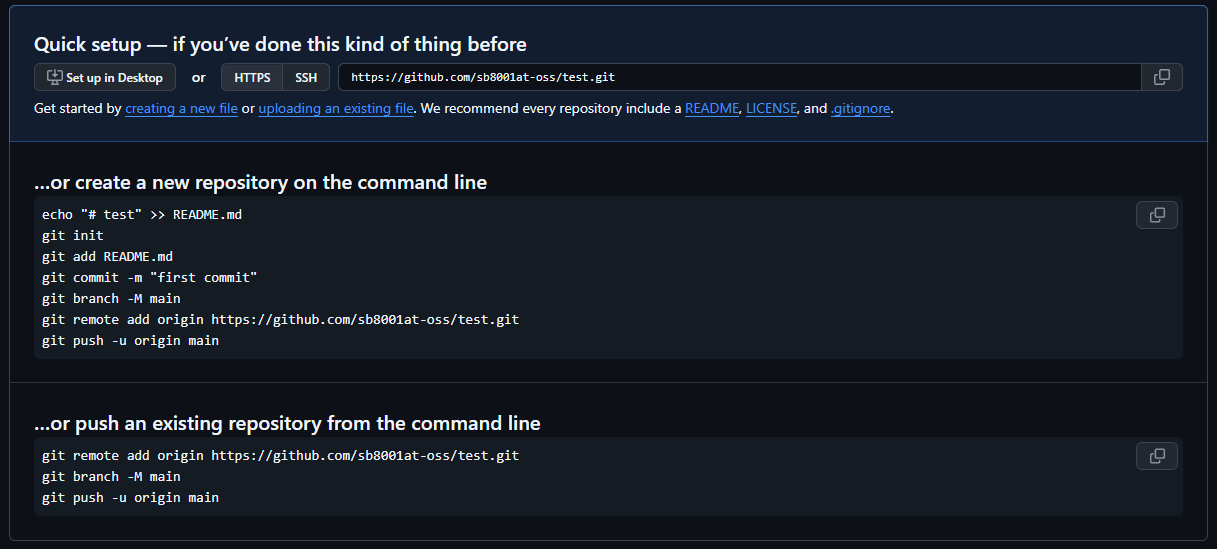Click the git init command line
The image size is (1217, 549).
tap(72, 236)
